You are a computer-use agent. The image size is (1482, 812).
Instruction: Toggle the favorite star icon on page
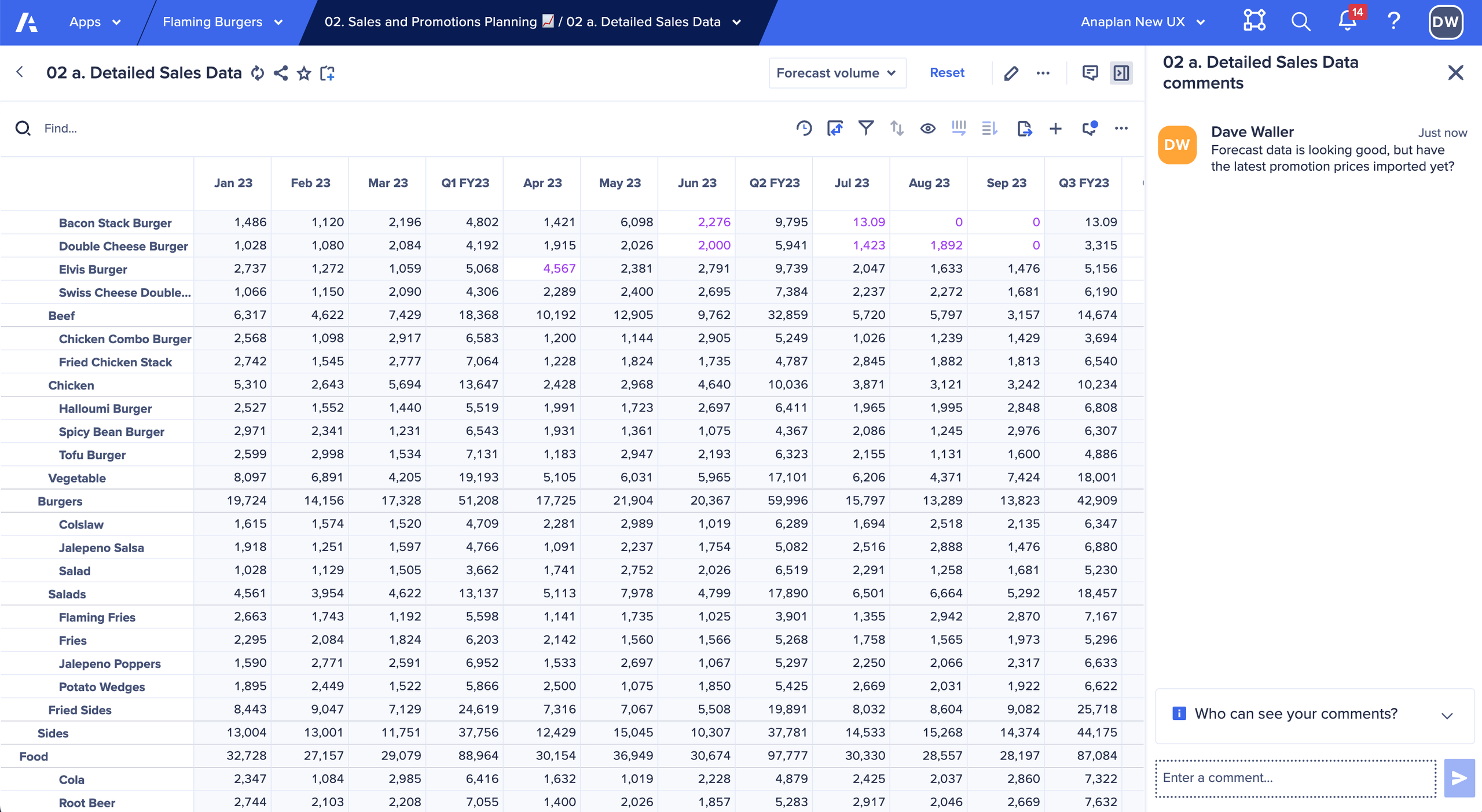[306, 73]
